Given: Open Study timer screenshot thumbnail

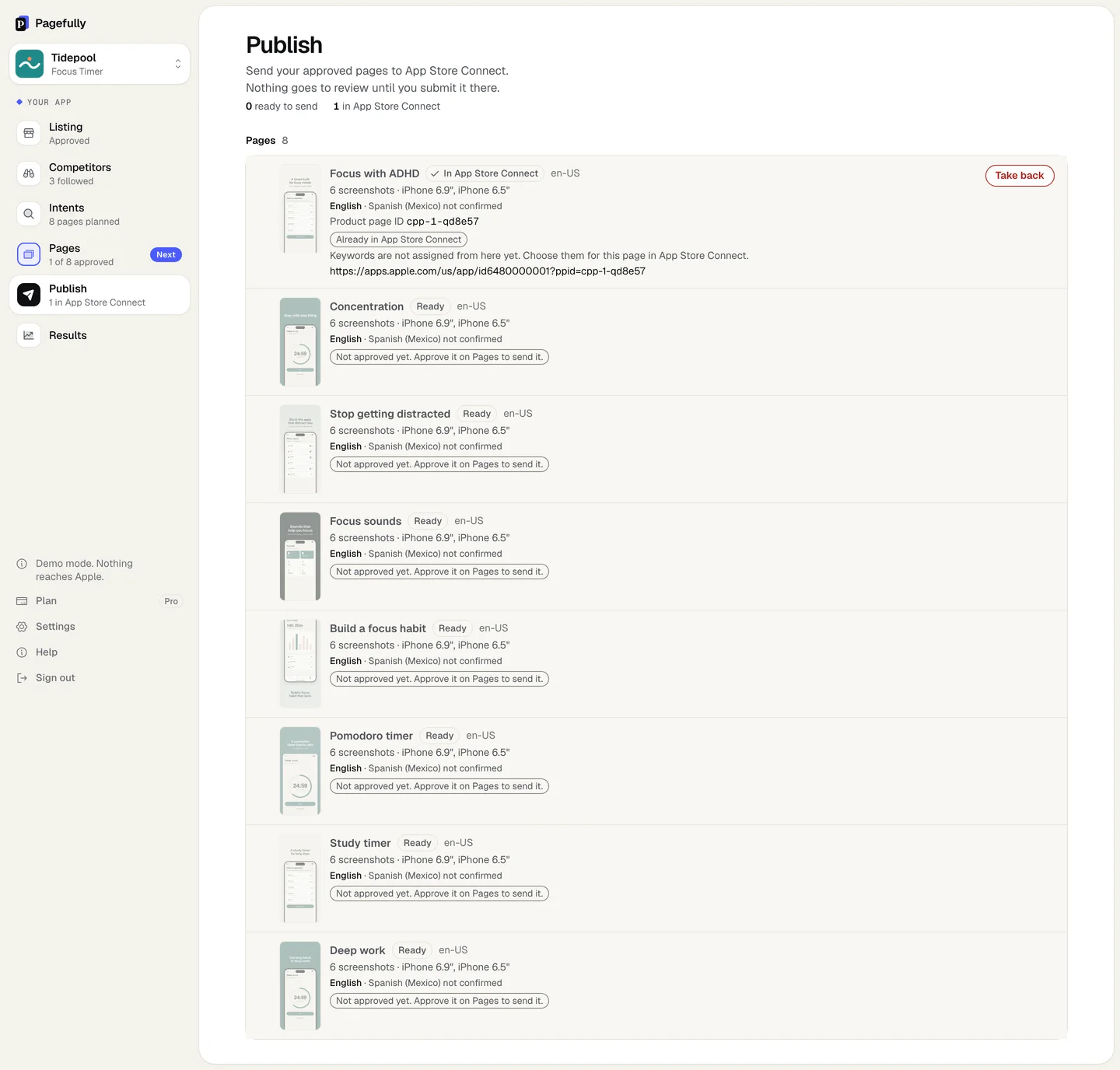Looking at the screenshot, I should tap(300, 879).
